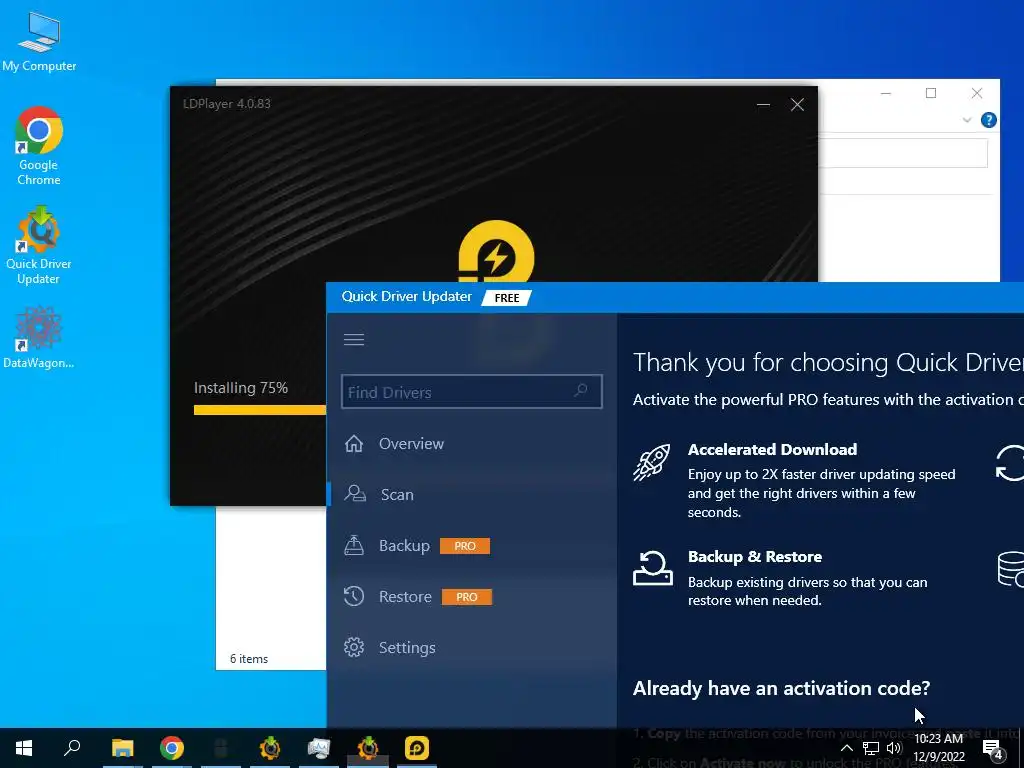Screen dimensions: 1024x768
Task: Click the '6 items' status text in Explorer
Action: click(249, 659)
